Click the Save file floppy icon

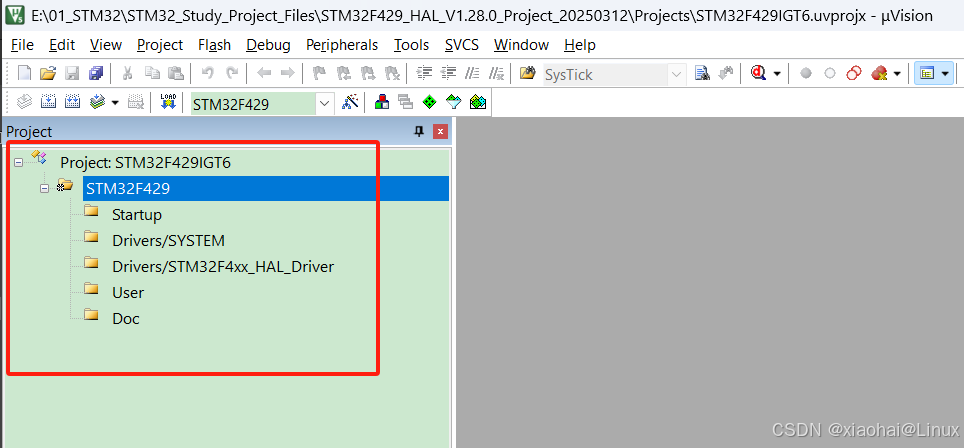(73, 74)
